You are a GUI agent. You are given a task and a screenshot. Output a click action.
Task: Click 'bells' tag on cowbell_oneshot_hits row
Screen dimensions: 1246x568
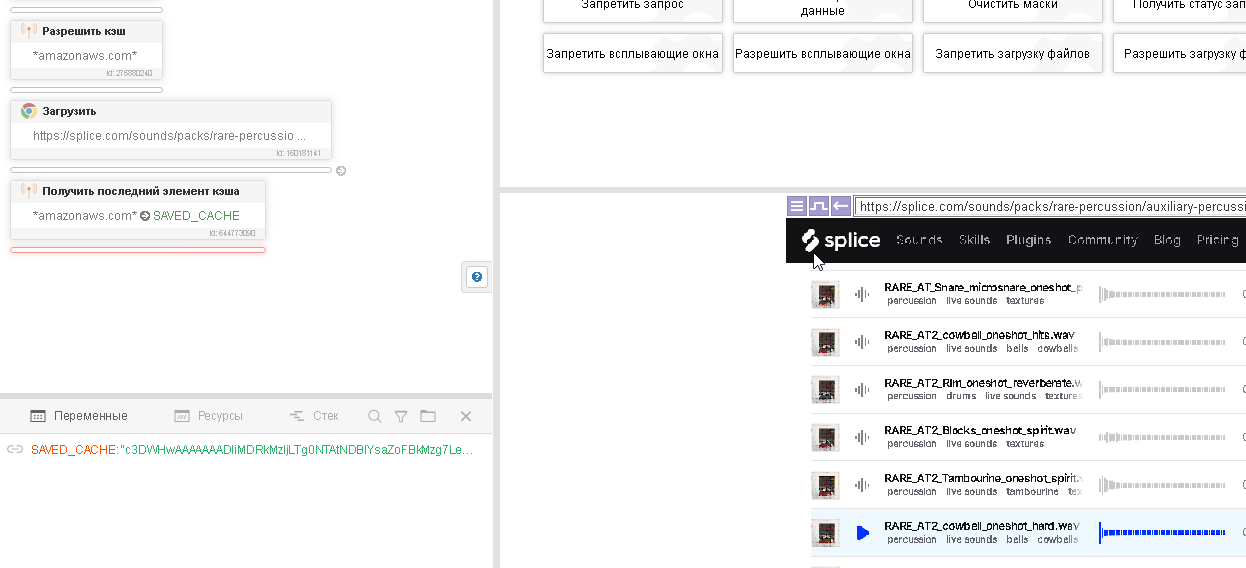coord(1017,349)
